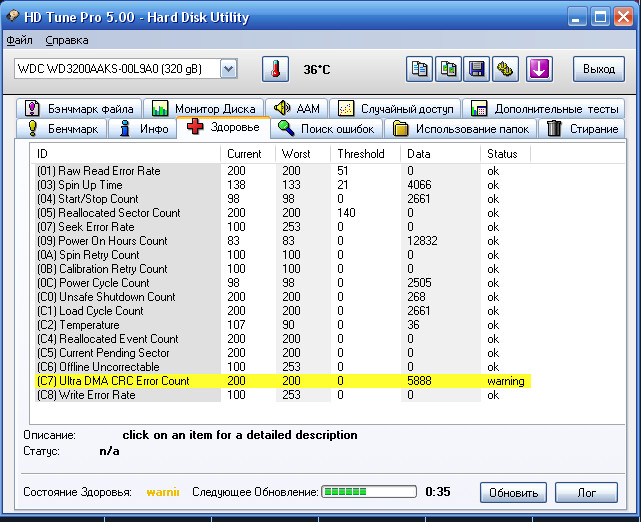Select the (0C) Power Cycle Count row

click(x=283, y=283)
